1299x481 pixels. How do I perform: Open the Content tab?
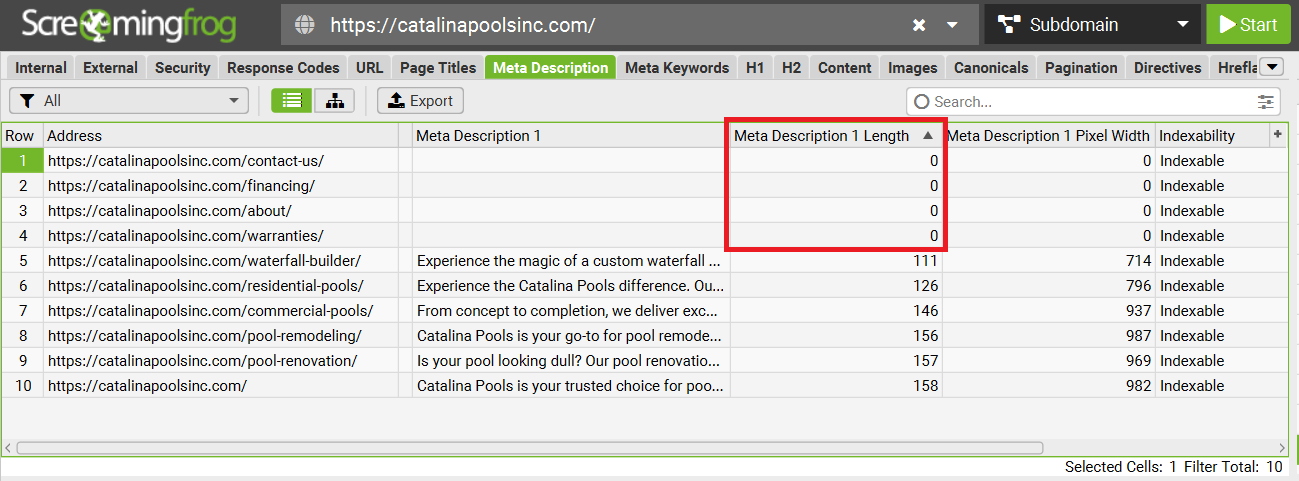point(845,68)
